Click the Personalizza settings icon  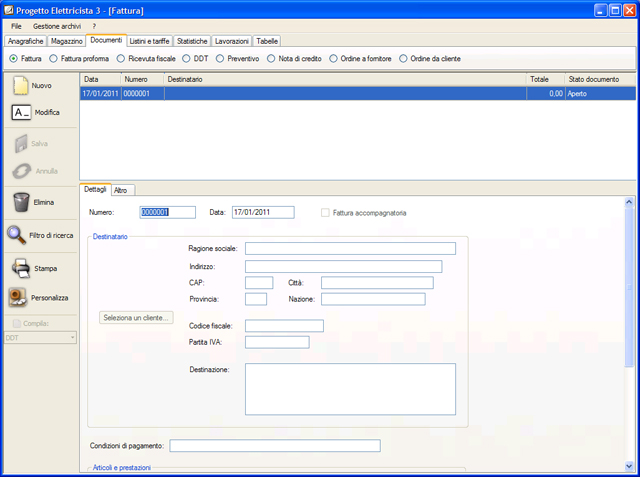(18, 297)
